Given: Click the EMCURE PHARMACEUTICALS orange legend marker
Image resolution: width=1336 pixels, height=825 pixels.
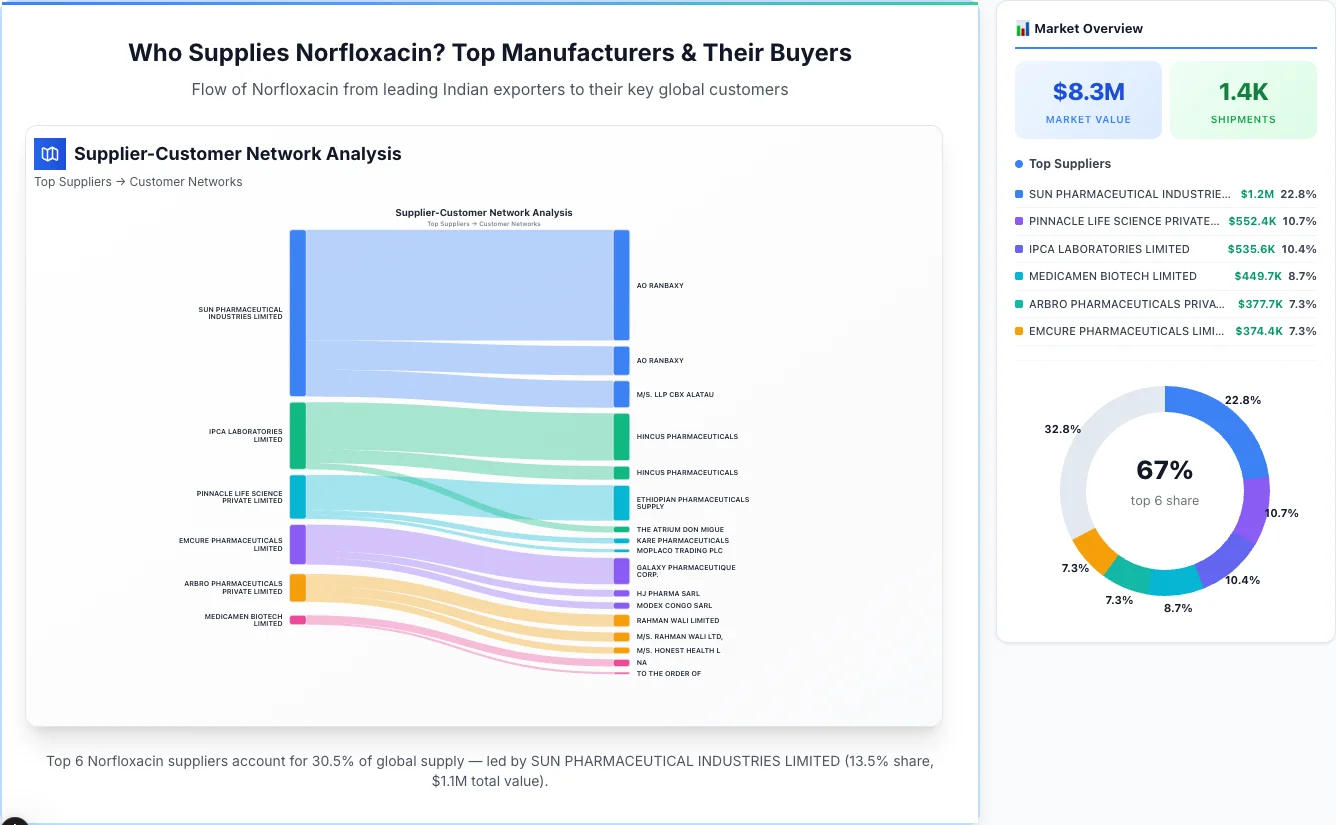Looking at the screenshot, I should click(x=1020, y=331).
